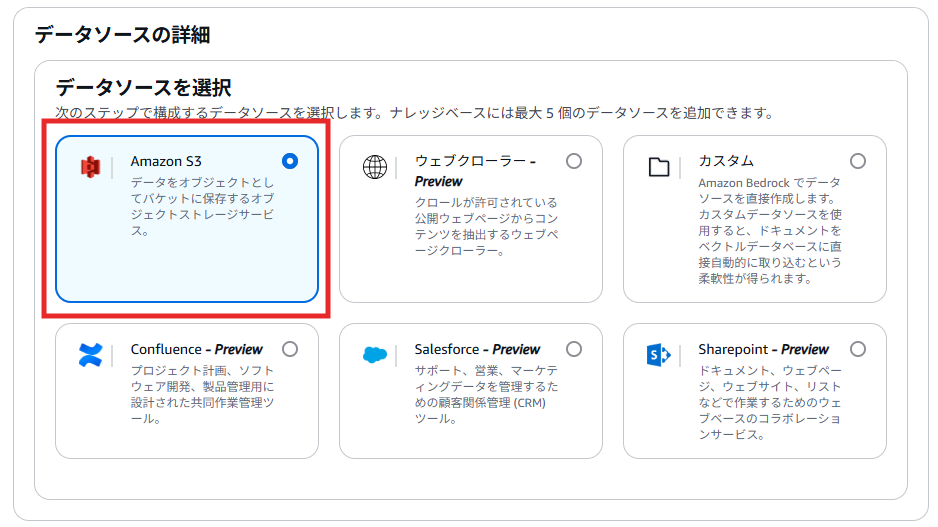
Task: Select the Salesforce radio button
Action: click(574, 349)
